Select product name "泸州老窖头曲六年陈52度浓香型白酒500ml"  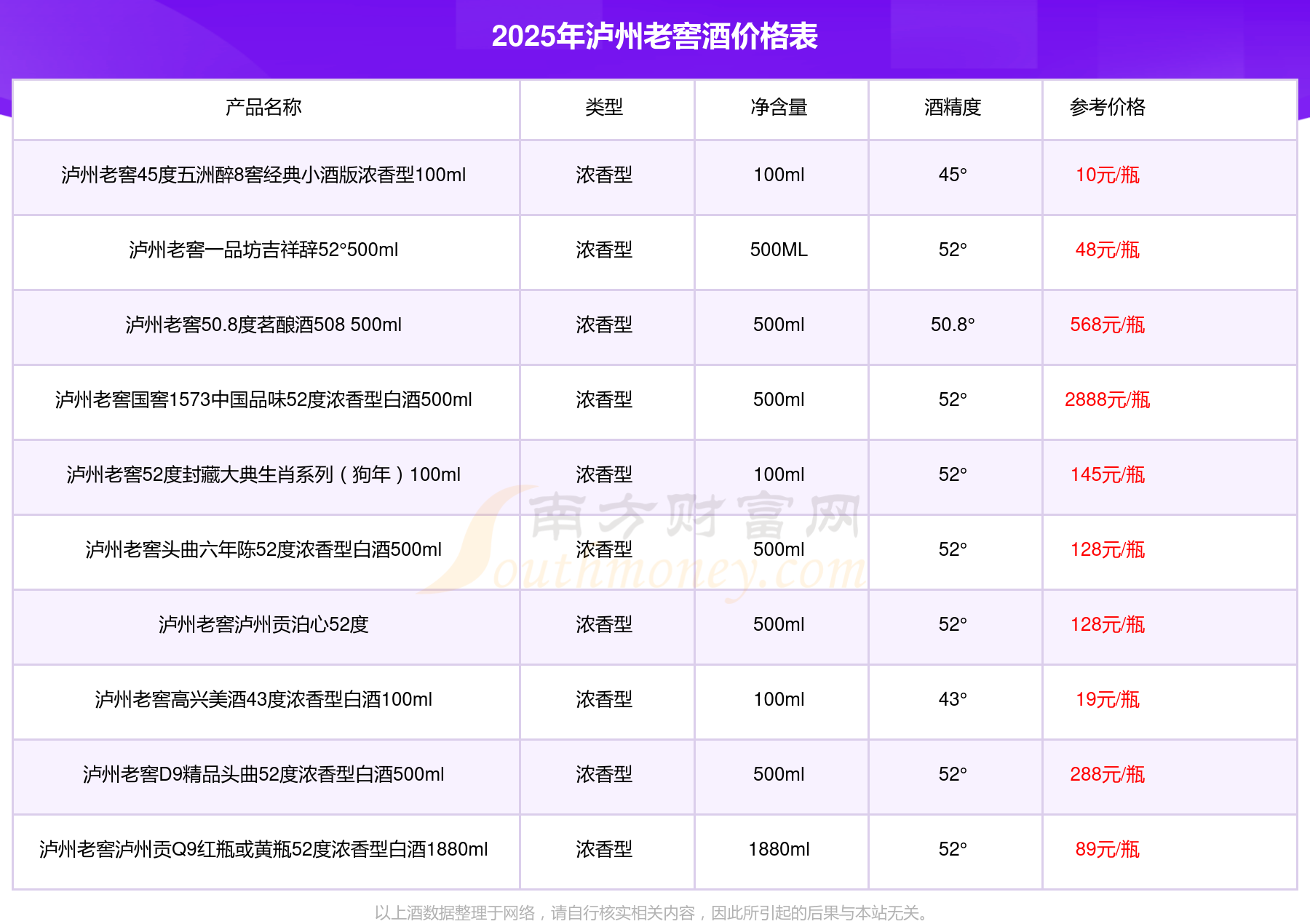263,549
